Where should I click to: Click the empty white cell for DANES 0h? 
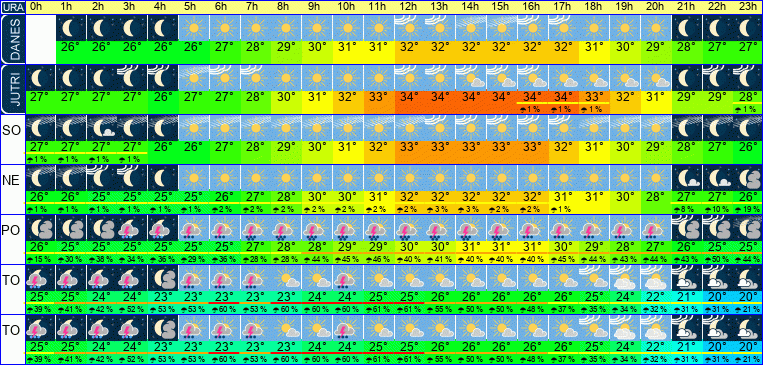(40, 39)
